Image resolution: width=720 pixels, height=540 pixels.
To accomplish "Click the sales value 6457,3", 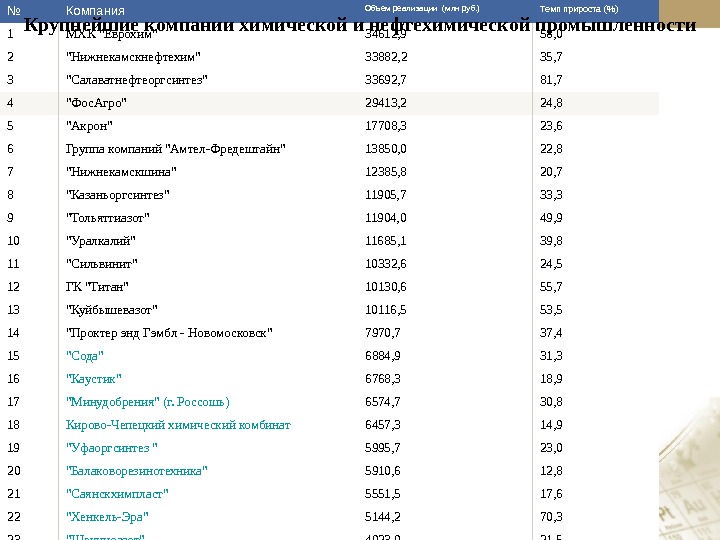I will tap(382, 425).
